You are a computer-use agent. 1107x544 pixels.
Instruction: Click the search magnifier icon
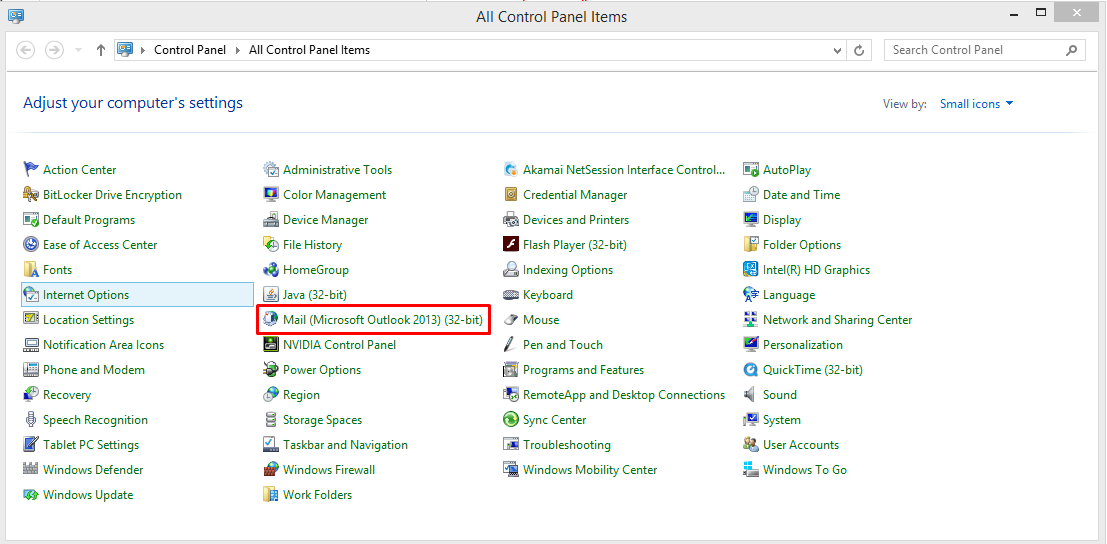click(x=1072, y=50)
